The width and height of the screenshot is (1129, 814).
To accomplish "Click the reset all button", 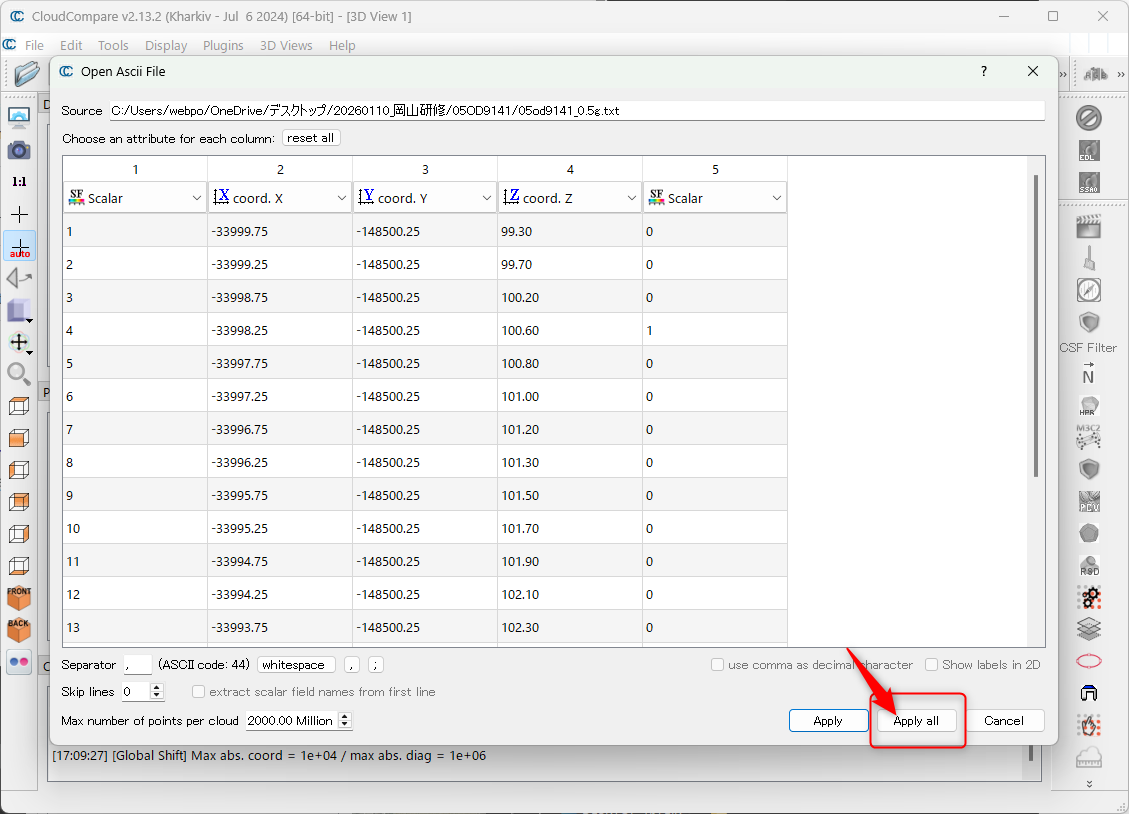I will pos(311,138).
